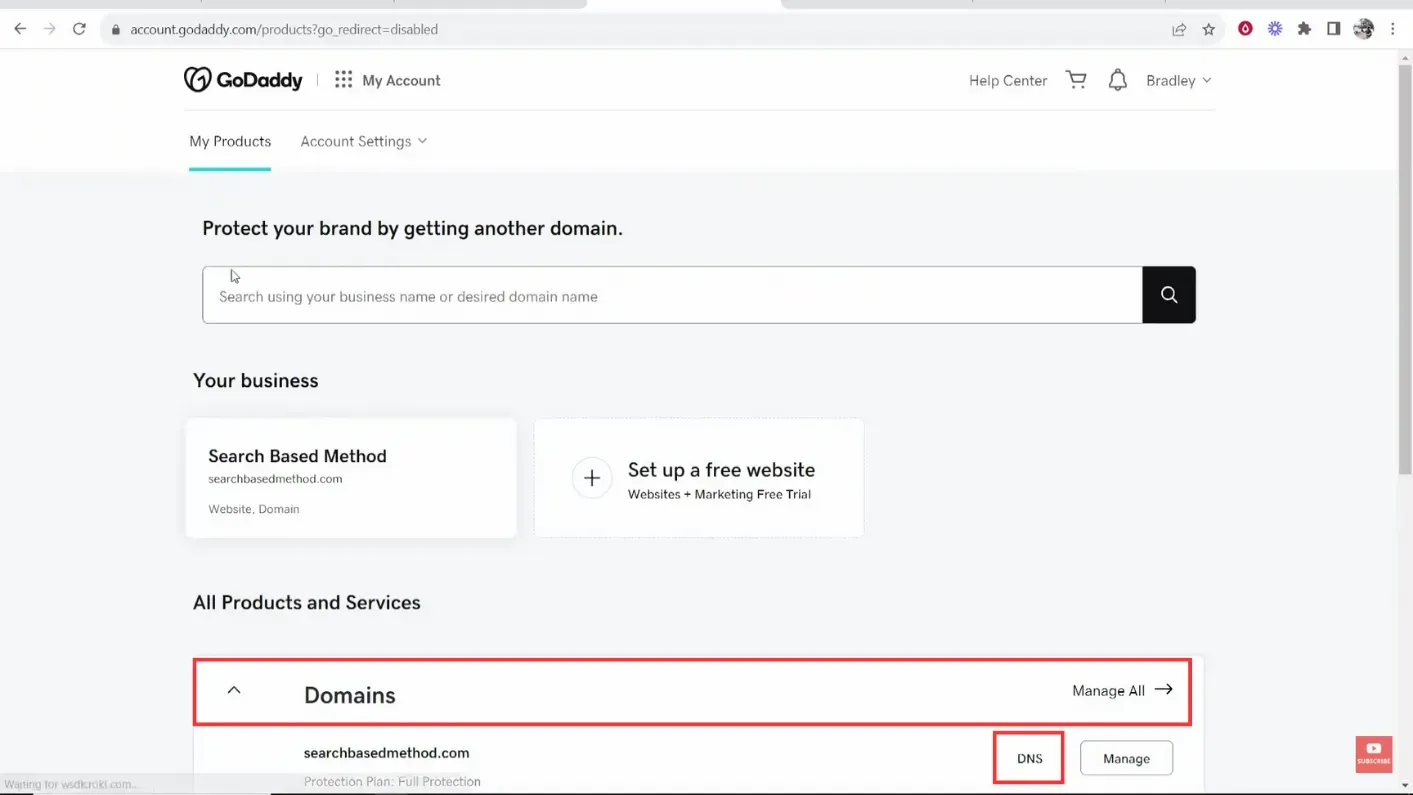Image resolution: width=1413 pixels, height=795 pixels.
Task: Click the 'Website, Domain' label
Action: pyautogui.click(x=254, y=509)
